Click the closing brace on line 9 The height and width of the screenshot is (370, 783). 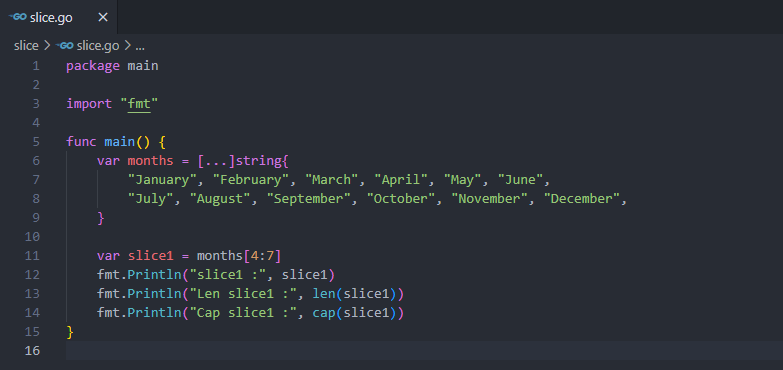point(100,218)
